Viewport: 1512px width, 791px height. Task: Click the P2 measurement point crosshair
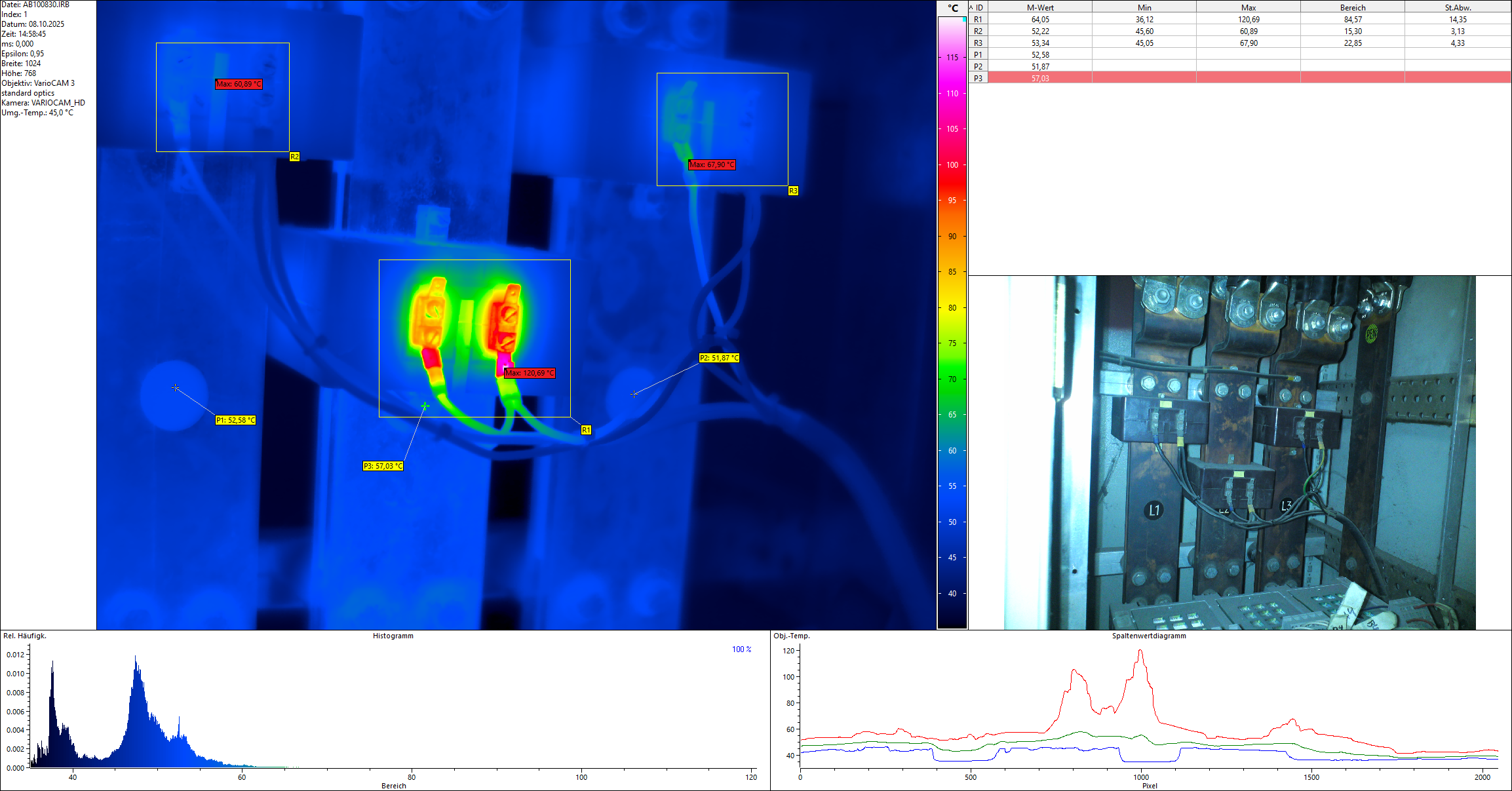coord(634,394)
